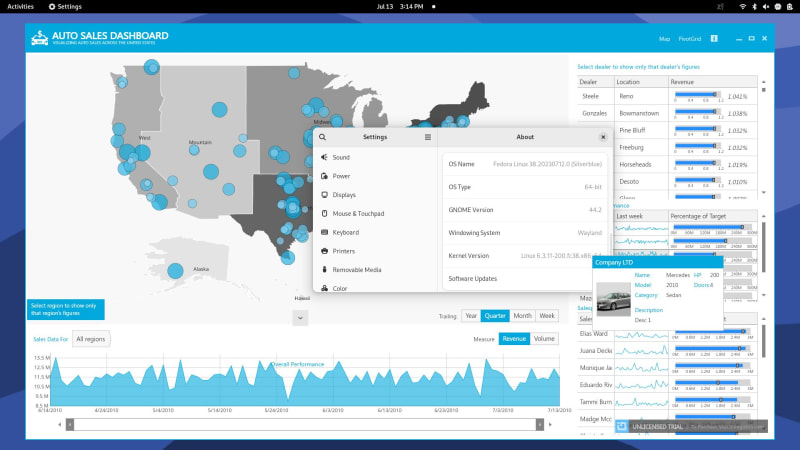
Task: Open Mouse & Touchpad settings
Action: pos(375,213)
